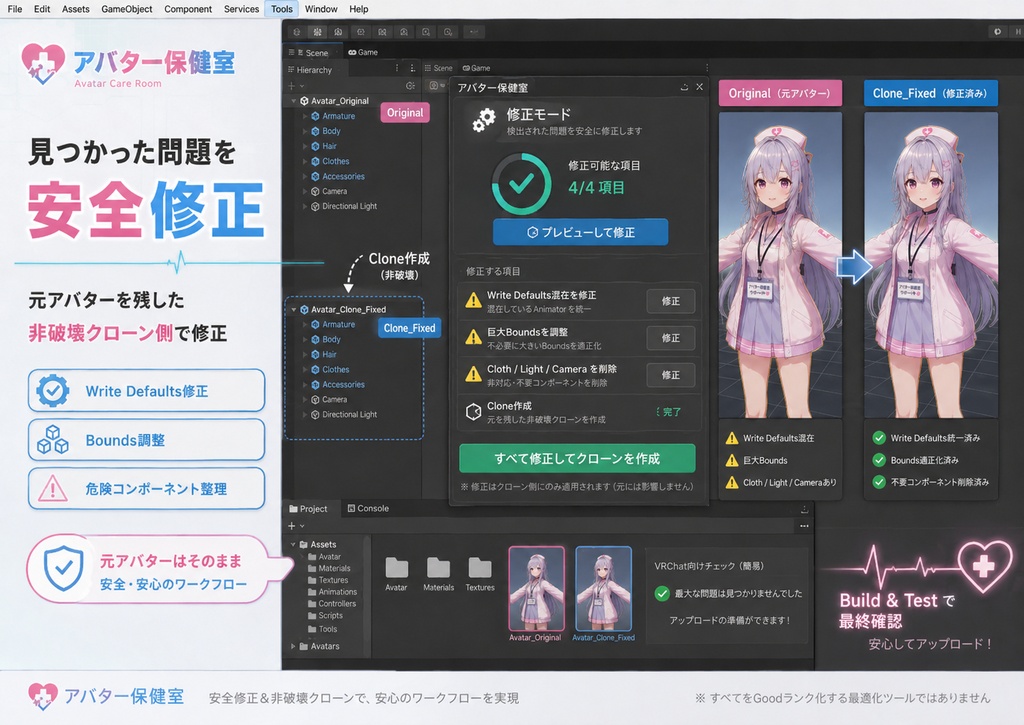Click Armature object icon under Avatar_Original

coord(315,116)
